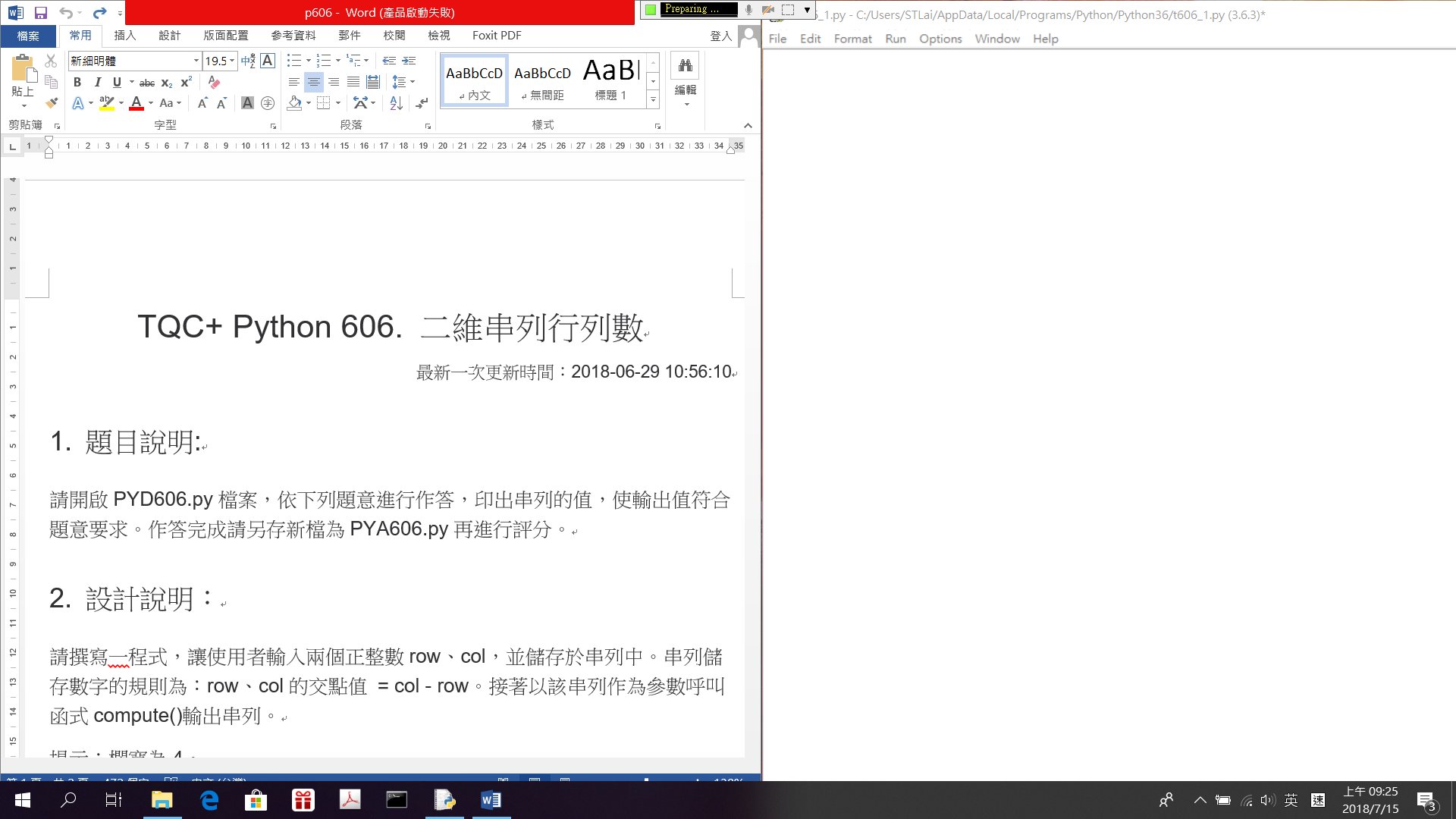Shrink font size with the smaller A icon
The image size is (1456, 819).
click(x=221, y=103)
